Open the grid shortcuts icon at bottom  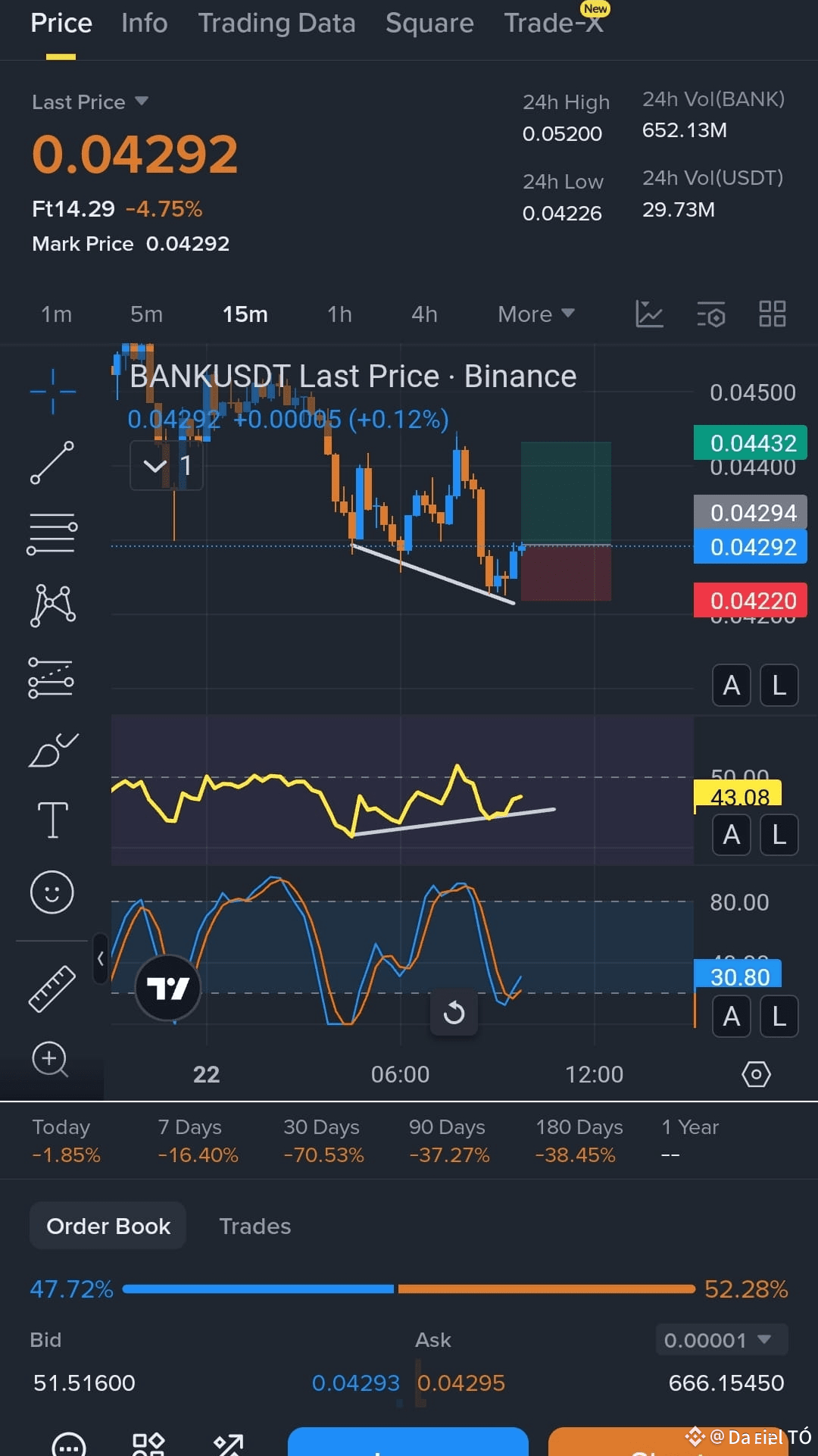click(148, 1445)
